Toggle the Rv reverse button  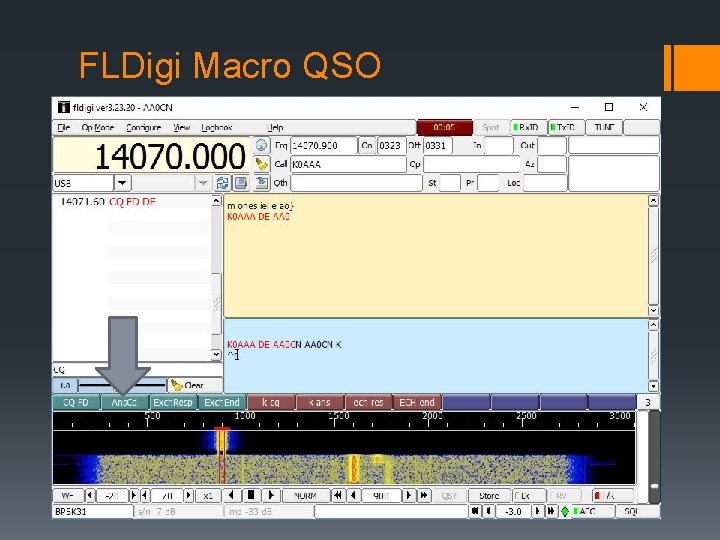(x=564, y=495)
